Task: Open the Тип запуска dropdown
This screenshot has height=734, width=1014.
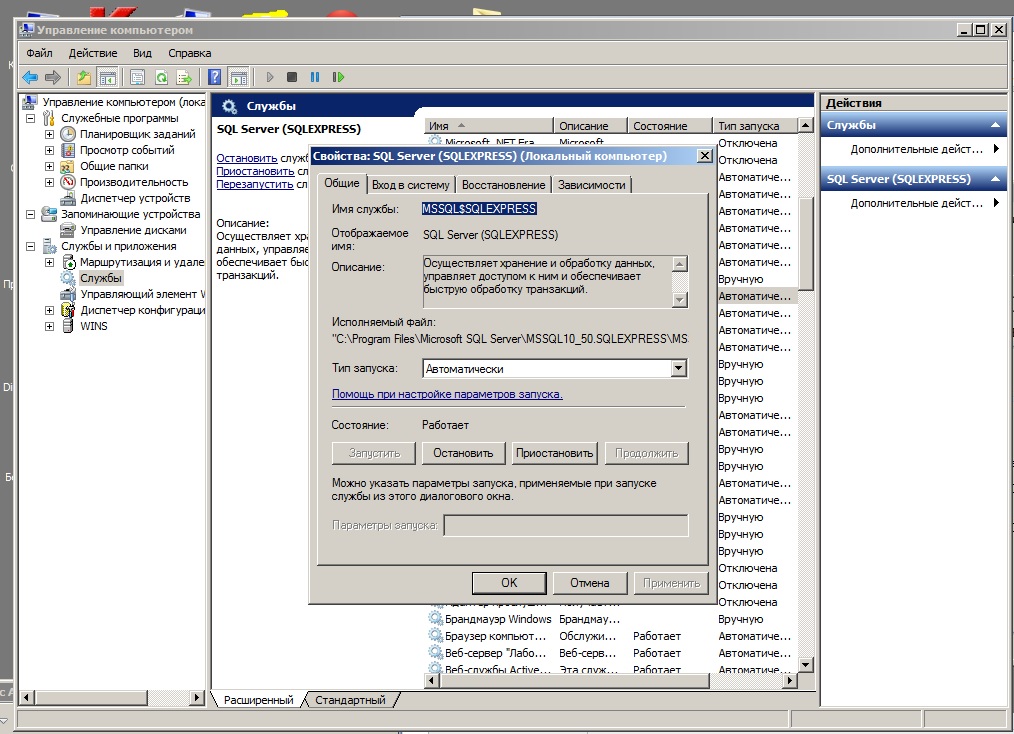Action: click(x=678, y=369)
